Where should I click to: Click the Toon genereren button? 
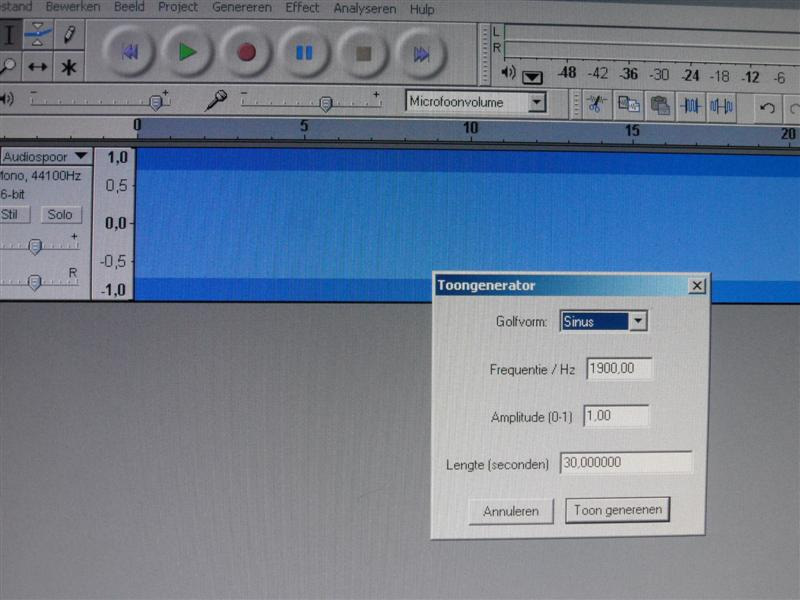617,510
